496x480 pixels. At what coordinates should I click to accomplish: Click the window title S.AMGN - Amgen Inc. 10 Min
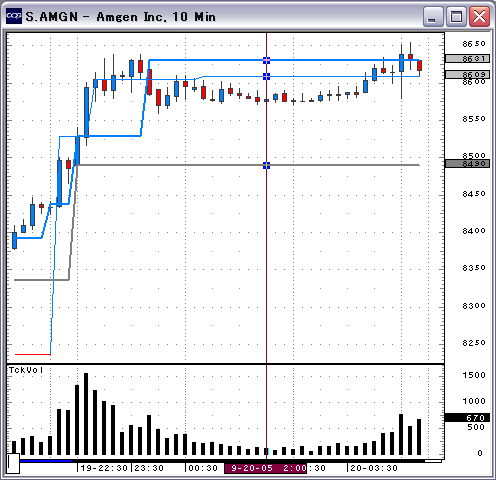120,17
